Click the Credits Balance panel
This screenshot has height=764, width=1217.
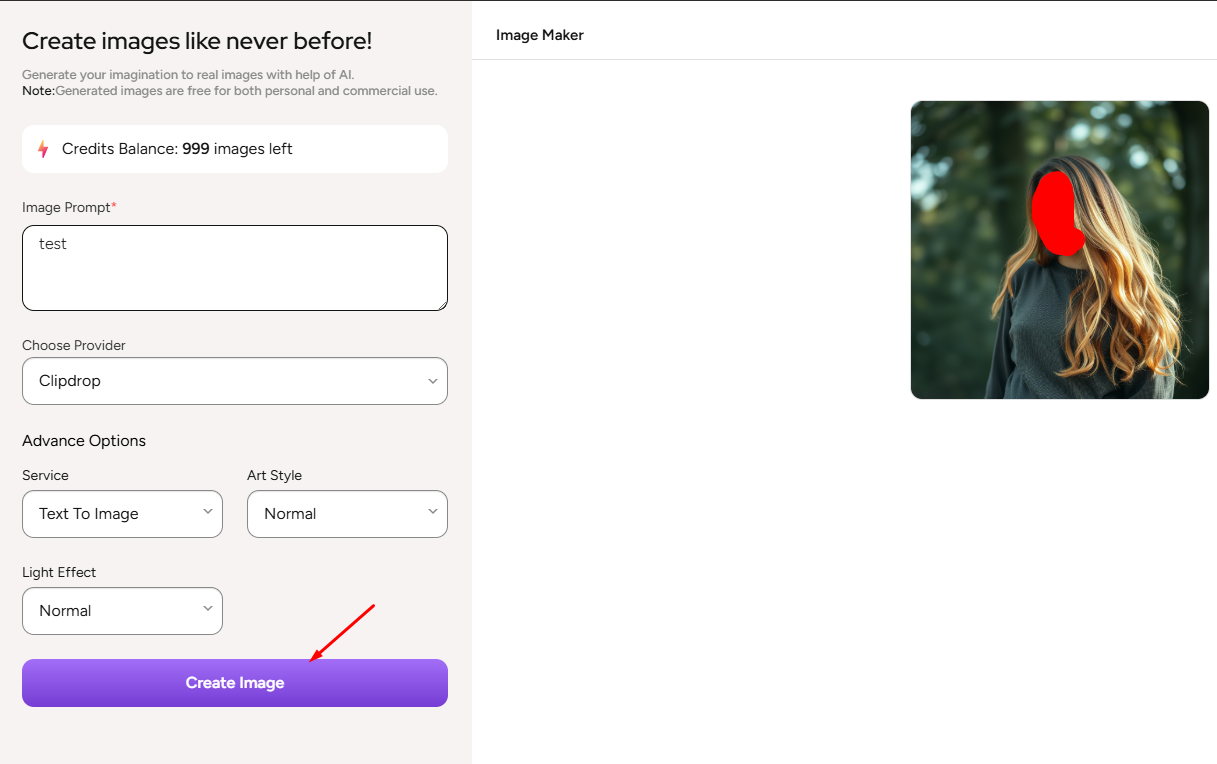pos(235,149)
